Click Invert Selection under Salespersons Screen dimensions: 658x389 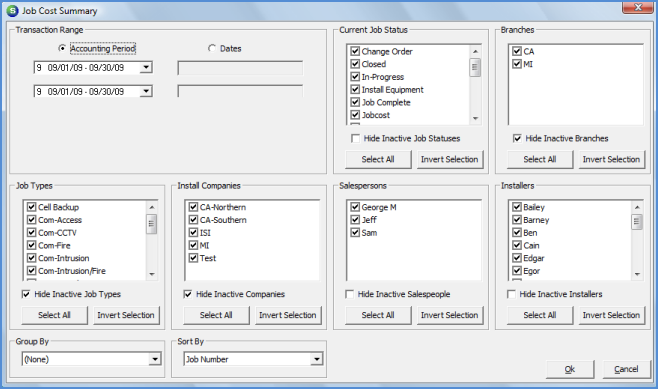pyautogui.click(x=449, y=315)
